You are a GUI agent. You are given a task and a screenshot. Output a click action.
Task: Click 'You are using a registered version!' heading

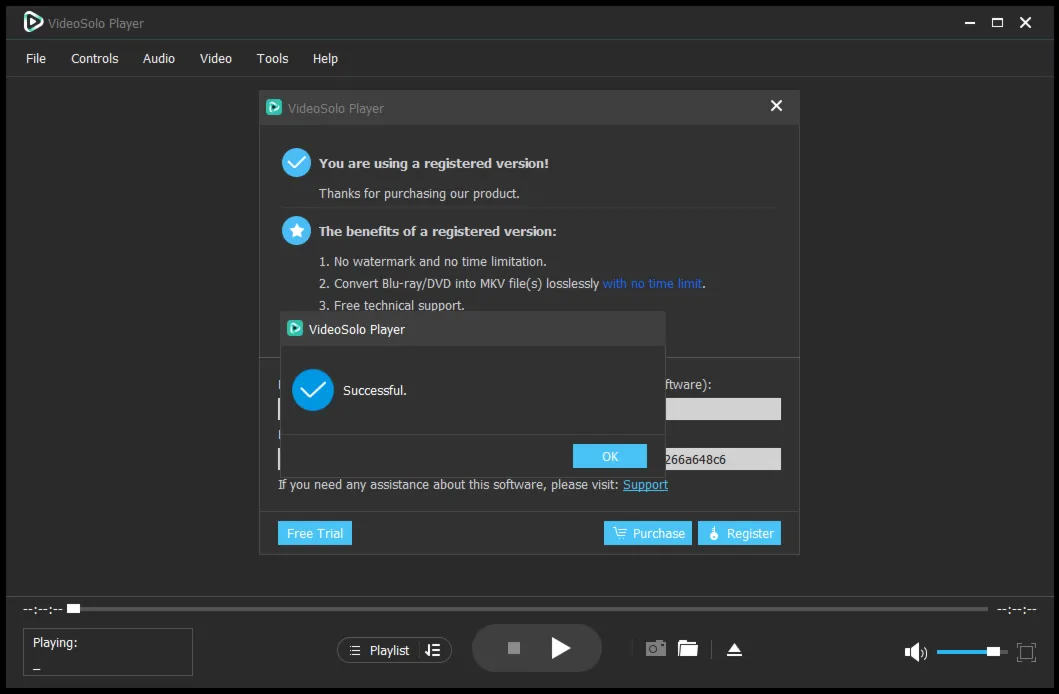point(434,163)
